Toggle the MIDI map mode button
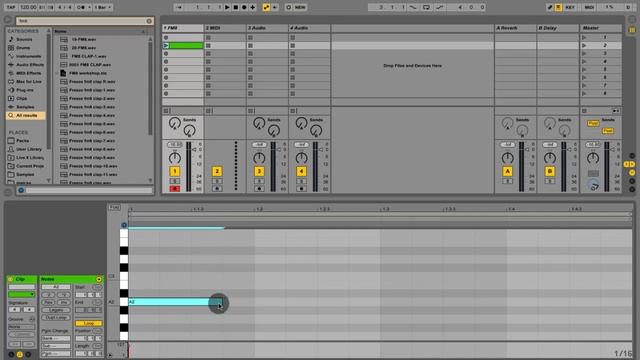Viewport: 640px width, 360px height. click(x=589, y=7)
